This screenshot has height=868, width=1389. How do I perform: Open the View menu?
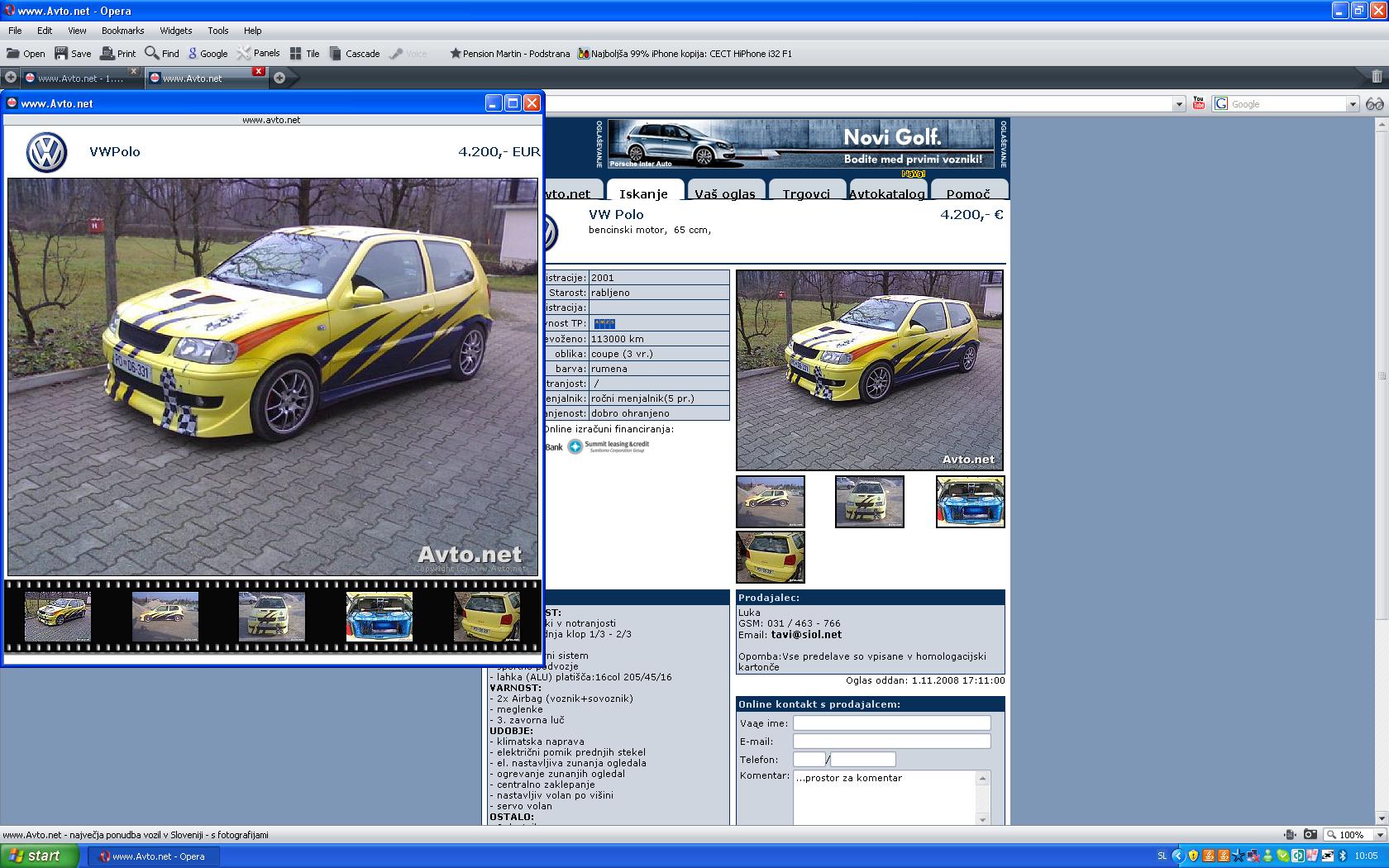77,31
